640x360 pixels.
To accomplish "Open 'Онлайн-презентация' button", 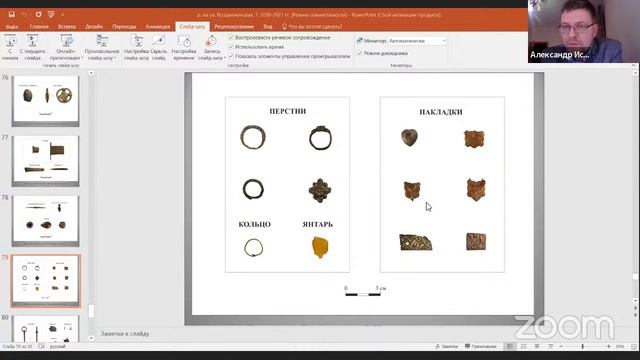I will (66, 47).
